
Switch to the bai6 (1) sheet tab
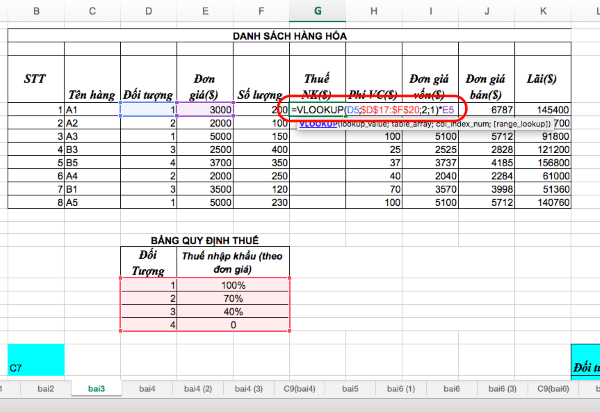401,389
